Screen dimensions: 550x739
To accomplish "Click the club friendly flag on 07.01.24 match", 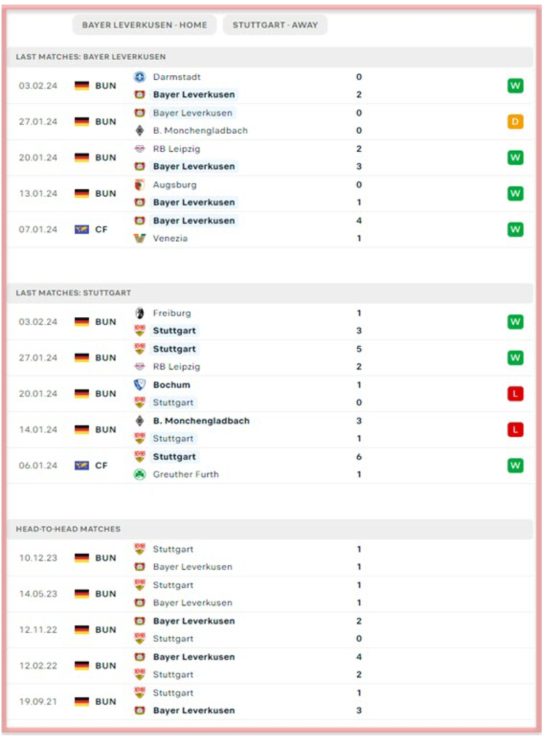I will [82, 230].
